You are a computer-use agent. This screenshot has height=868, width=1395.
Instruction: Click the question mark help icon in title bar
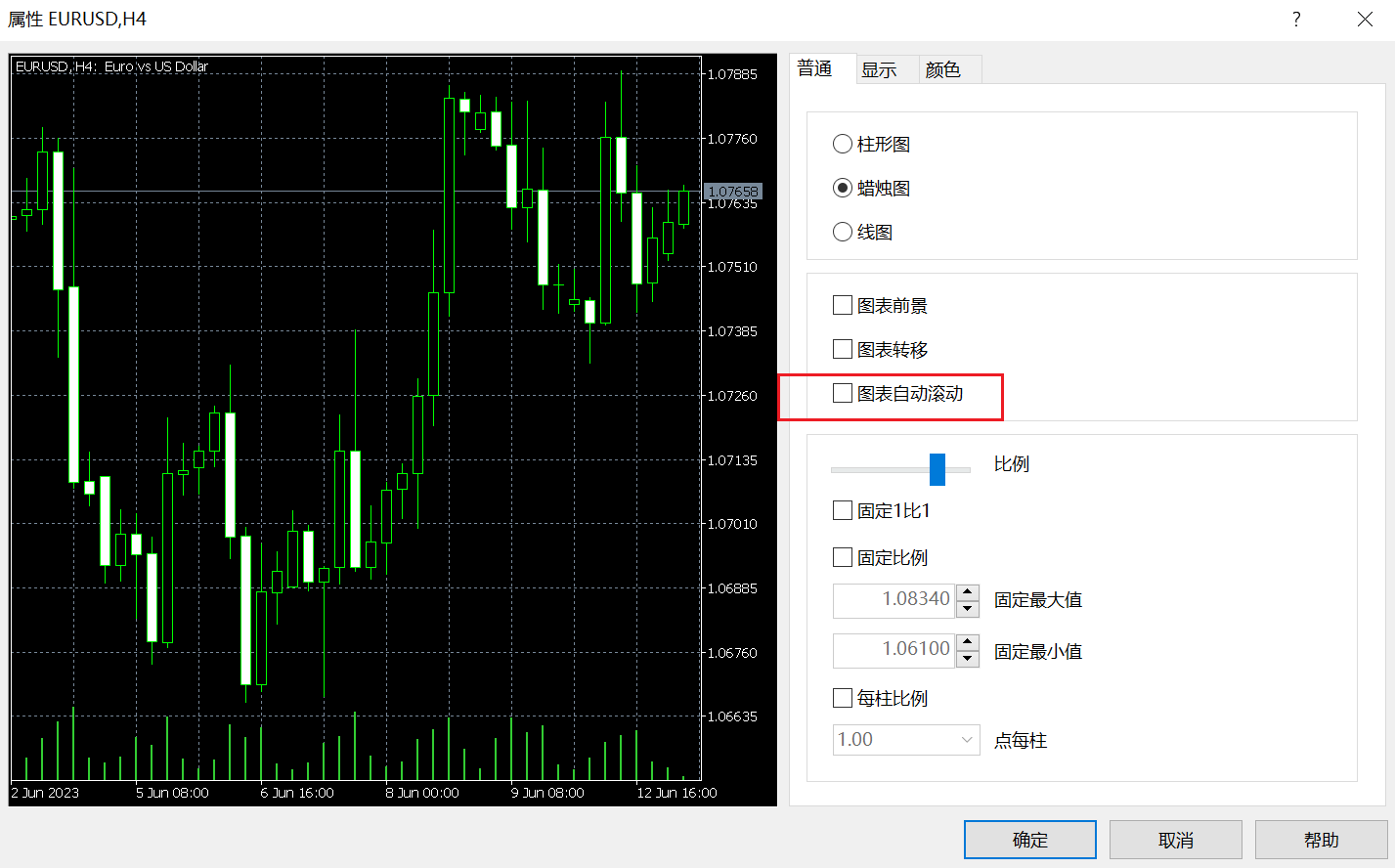click(1296, 20)
